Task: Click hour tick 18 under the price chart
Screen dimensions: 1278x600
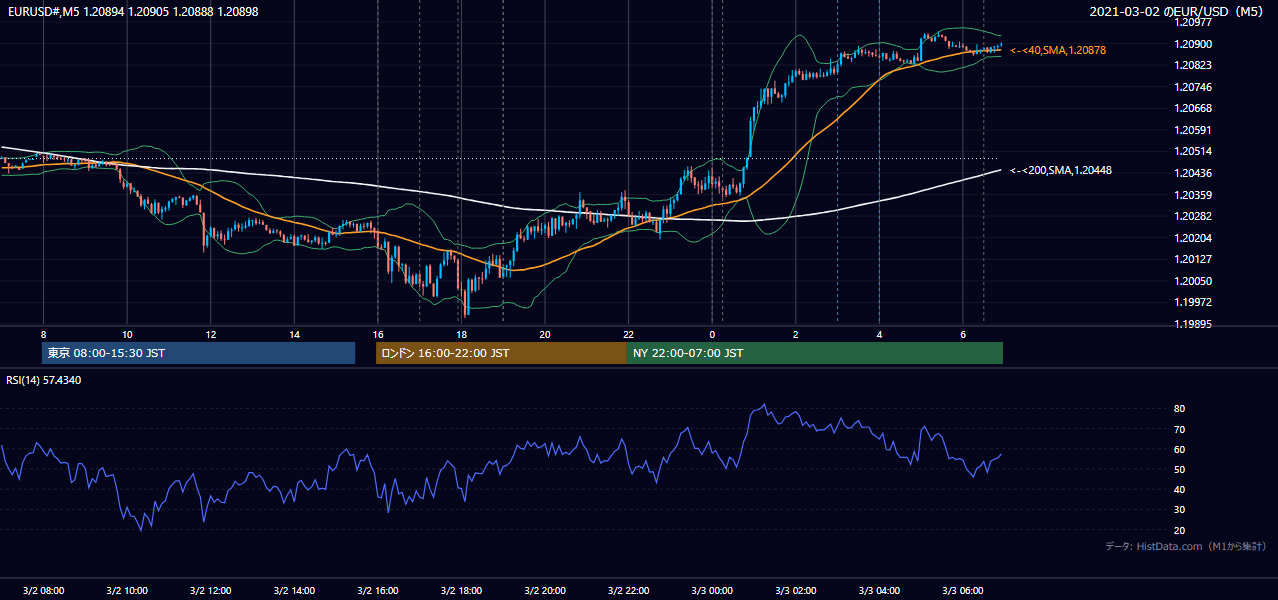Action: click(461, 334)
